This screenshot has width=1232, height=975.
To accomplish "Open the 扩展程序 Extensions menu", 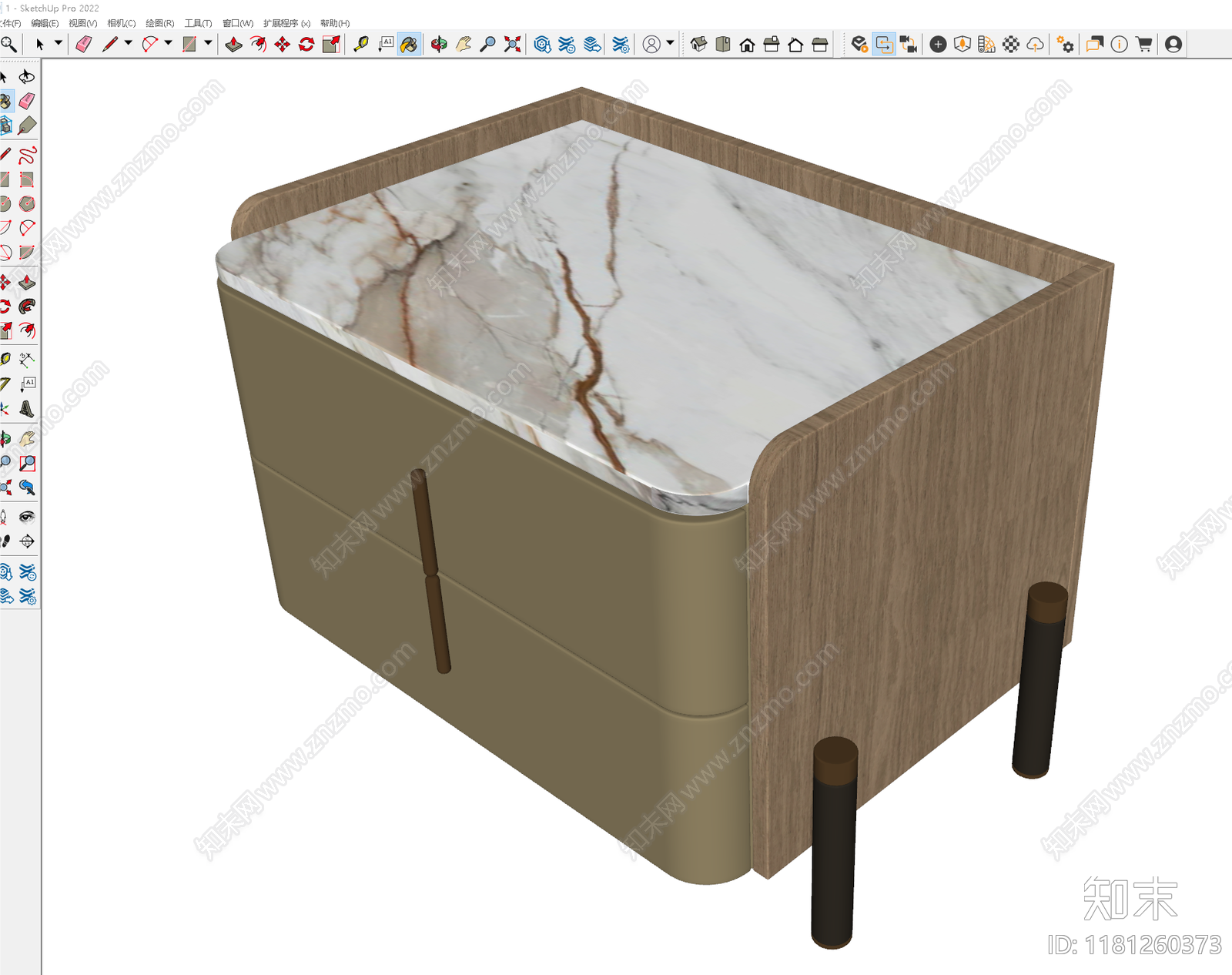I will click(286, 23).
